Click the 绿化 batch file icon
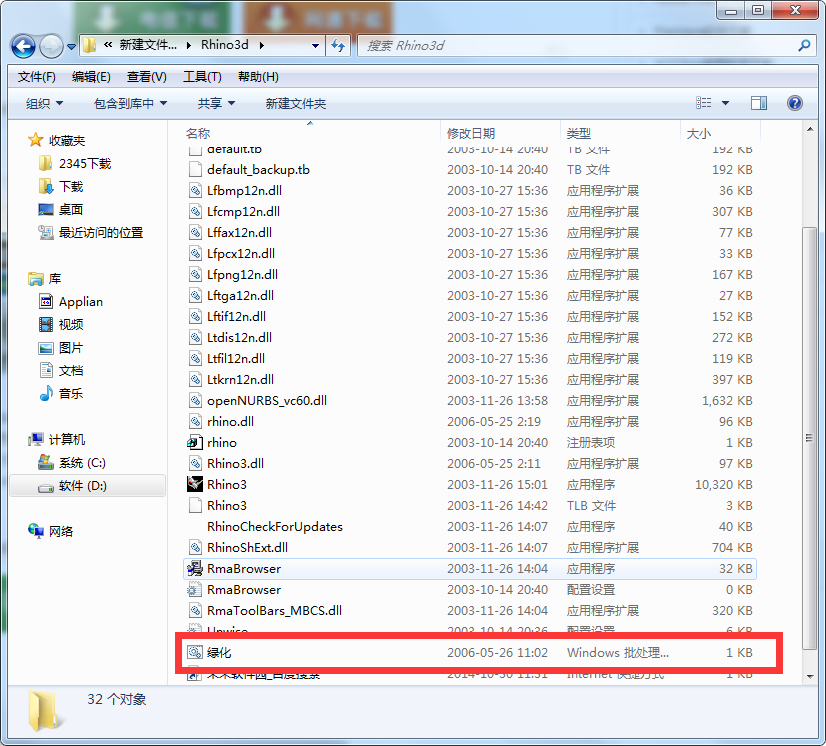826x746 pixels. pos(194,653)
